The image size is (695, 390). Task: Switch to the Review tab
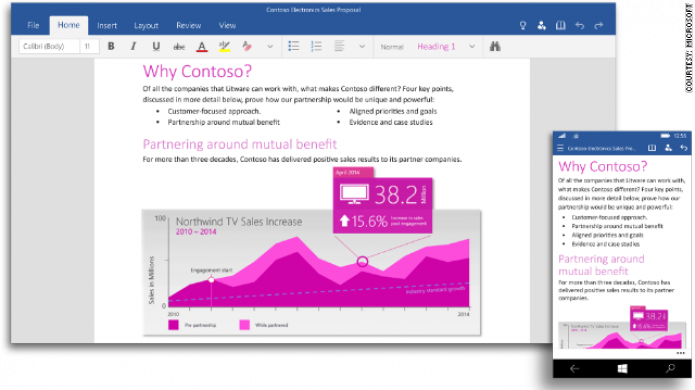[x=188, y=26]
